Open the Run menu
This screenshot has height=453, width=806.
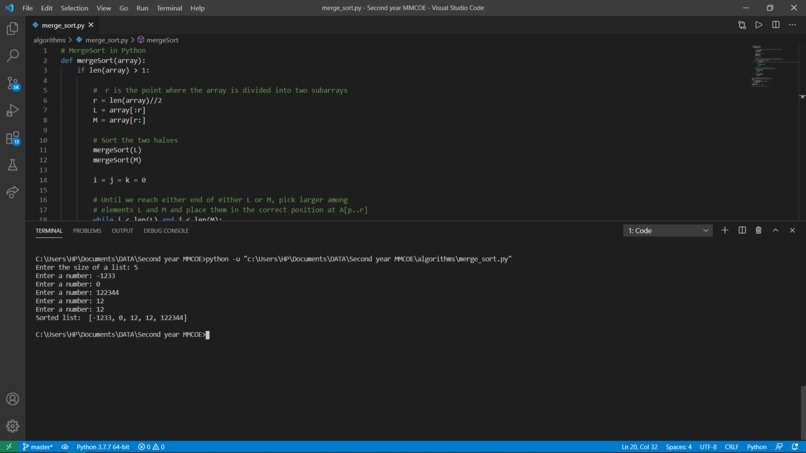click(142, 8)
